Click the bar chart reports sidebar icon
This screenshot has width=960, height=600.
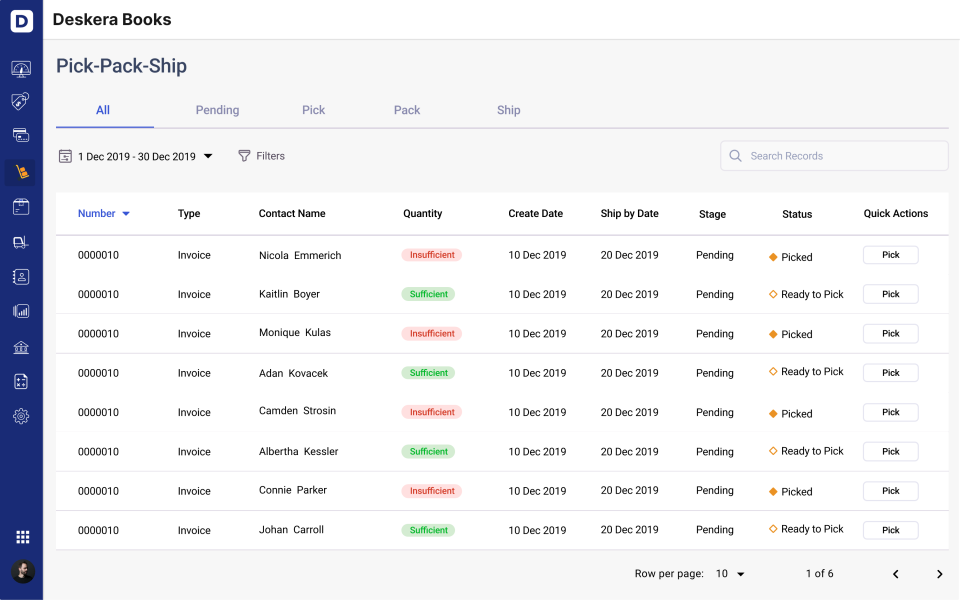(21, 311)
